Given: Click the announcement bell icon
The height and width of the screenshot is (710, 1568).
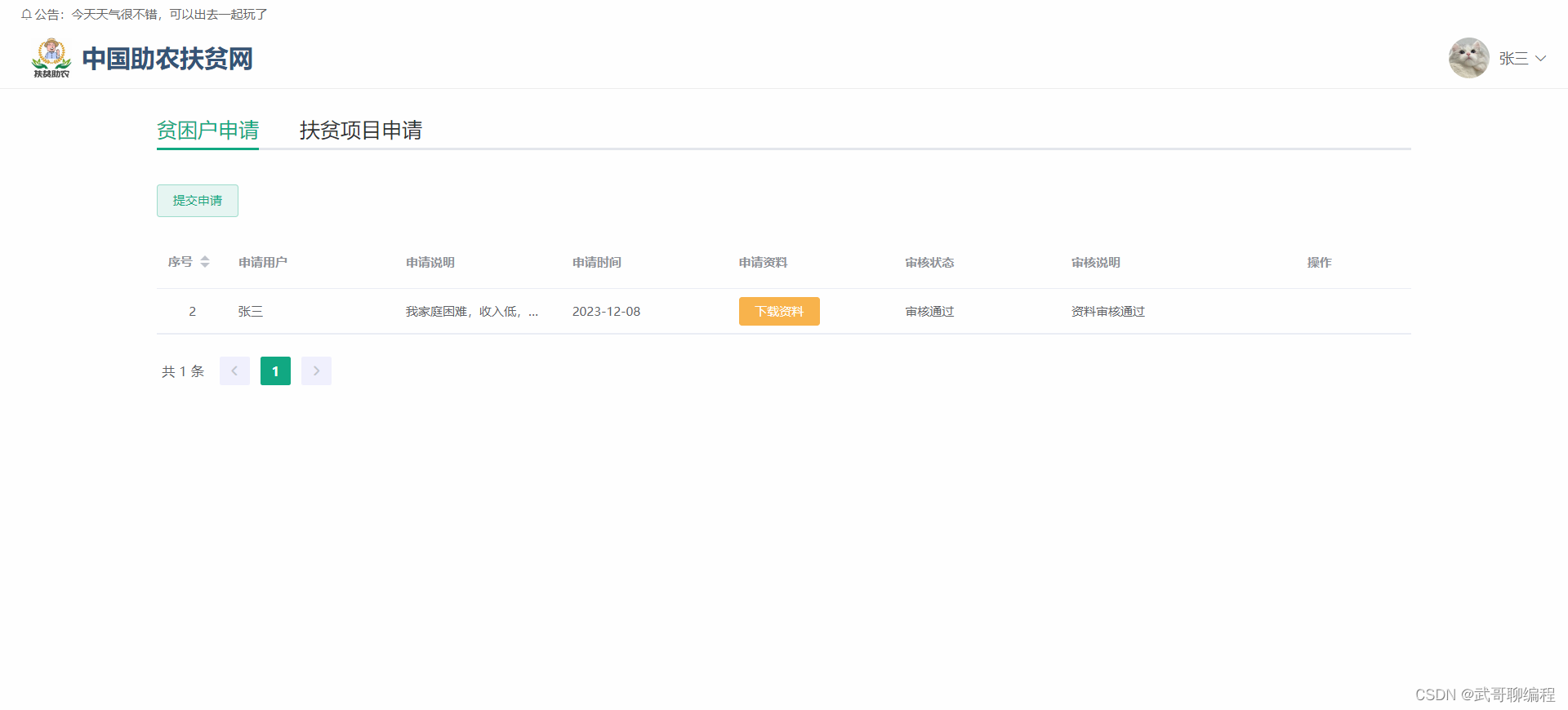Looking at the screenshot, I should click(x=26, y=15).
